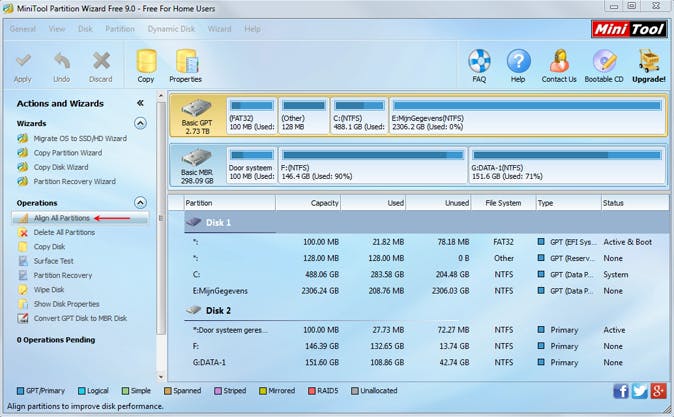Click the Show Disk Properties icon
Viewport: 674px width, 417px height.
click(23, 304)
